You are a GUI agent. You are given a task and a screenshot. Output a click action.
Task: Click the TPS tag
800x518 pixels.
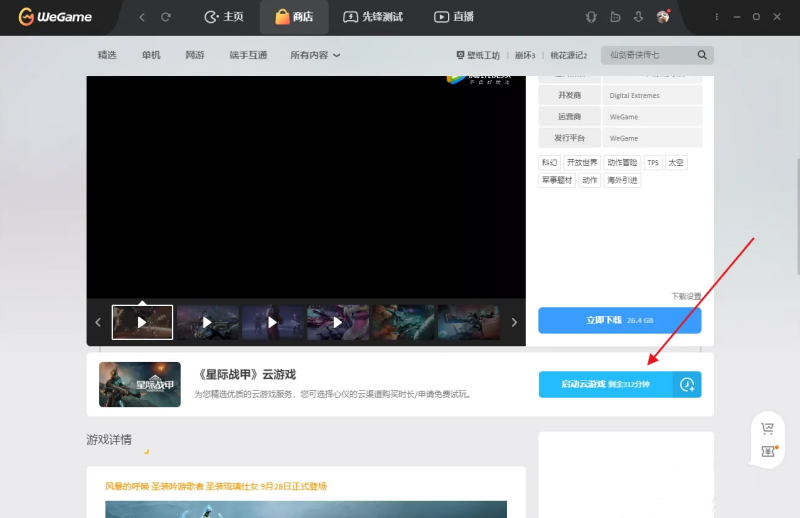pyautogui.click(x=653, y=162)
